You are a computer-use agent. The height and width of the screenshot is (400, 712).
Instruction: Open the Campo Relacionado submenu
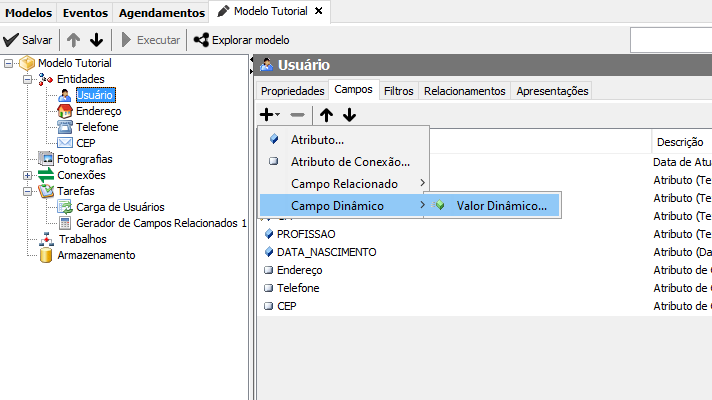344,184
